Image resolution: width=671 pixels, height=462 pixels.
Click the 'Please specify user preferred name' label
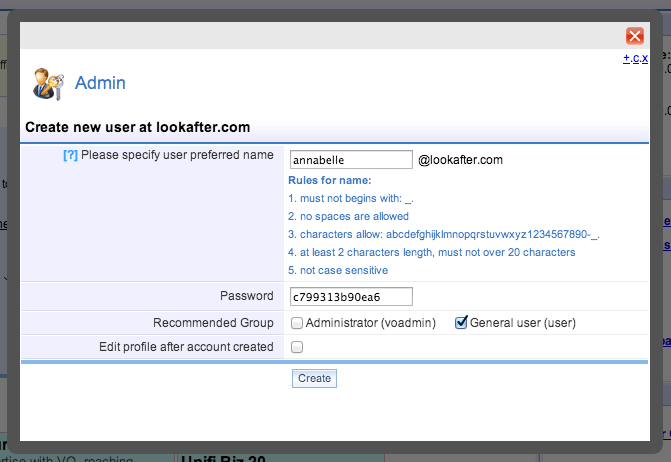pyautogui.click(x=177, y=155)
